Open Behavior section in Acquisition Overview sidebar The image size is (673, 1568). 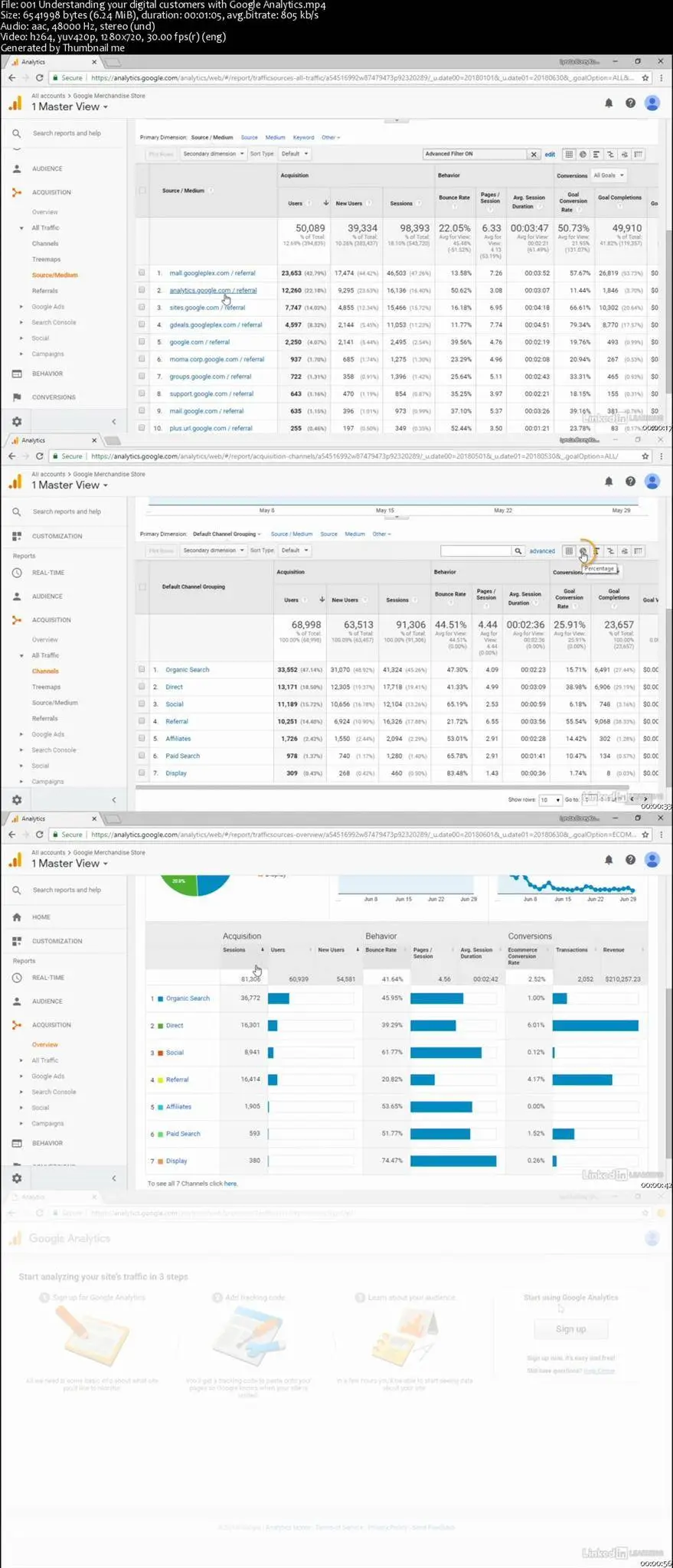point(47,1143)
